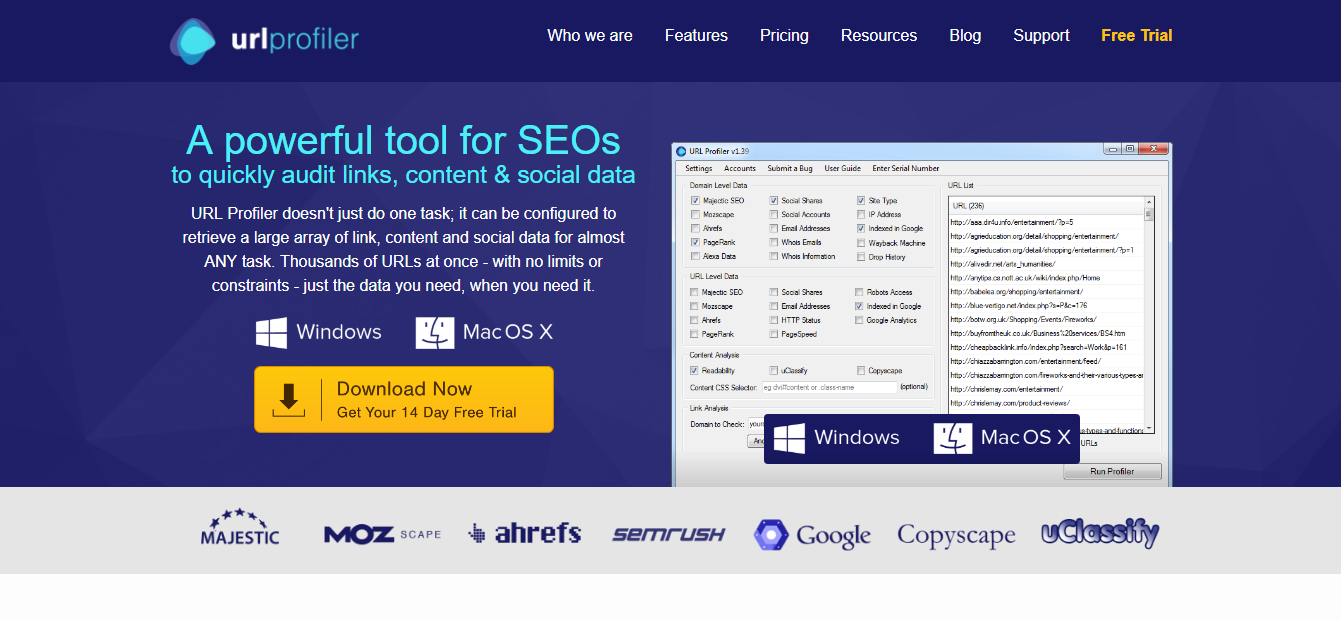
Task: Check the uClassify checkbox in Content Analysis
Action: click(774, 370)
